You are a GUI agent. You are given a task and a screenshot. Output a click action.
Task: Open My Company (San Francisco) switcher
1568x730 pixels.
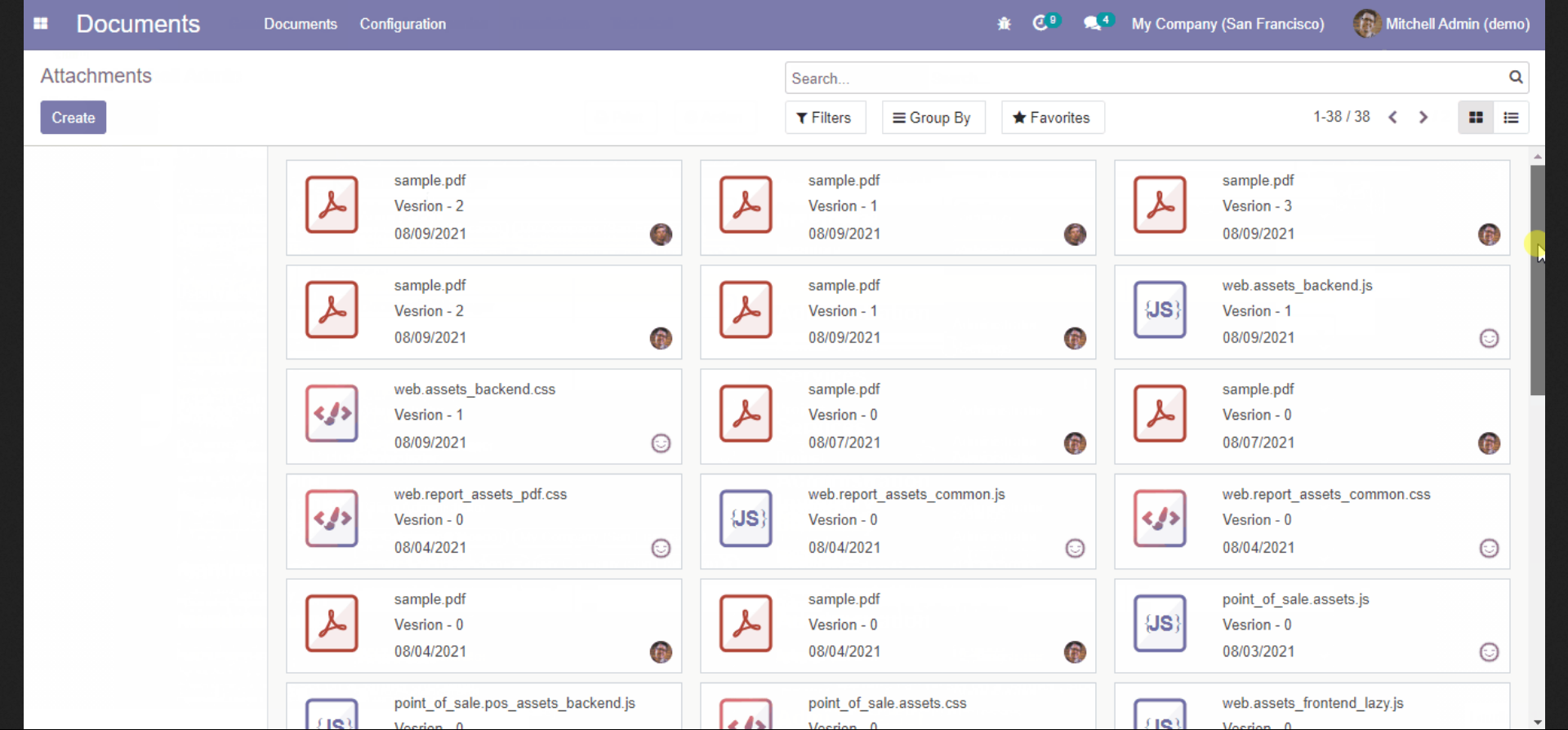(x=1227, y=24)
